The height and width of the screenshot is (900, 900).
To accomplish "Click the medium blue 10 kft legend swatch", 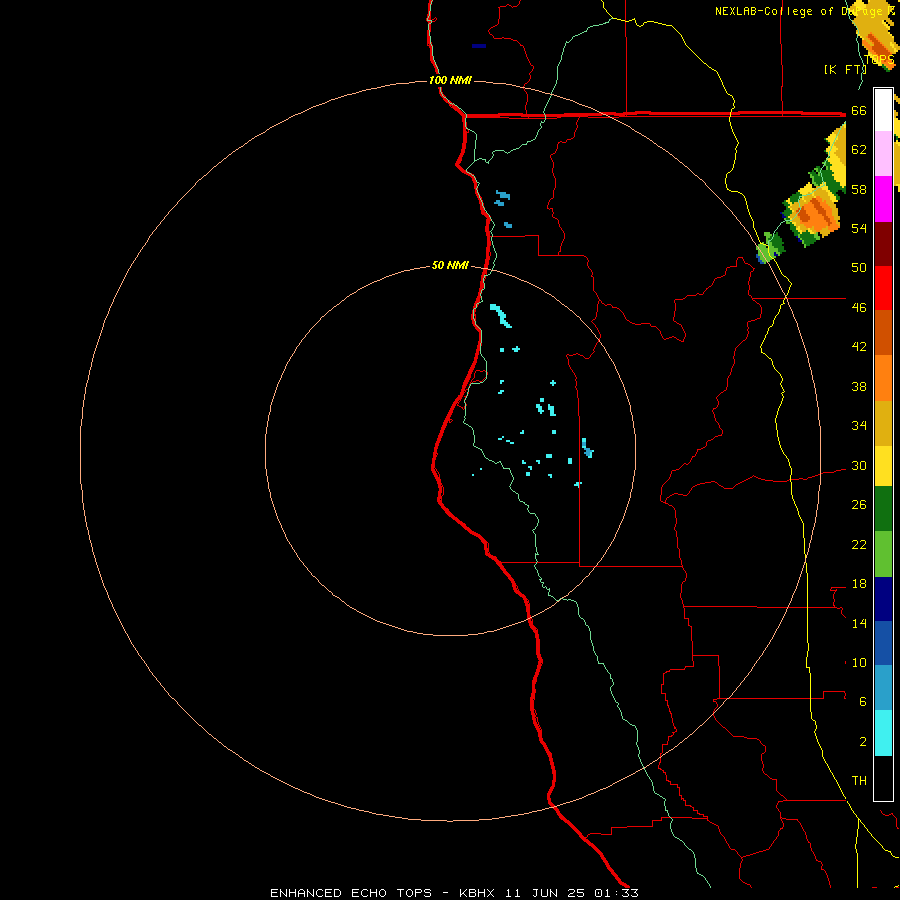I will coord(883,643).
